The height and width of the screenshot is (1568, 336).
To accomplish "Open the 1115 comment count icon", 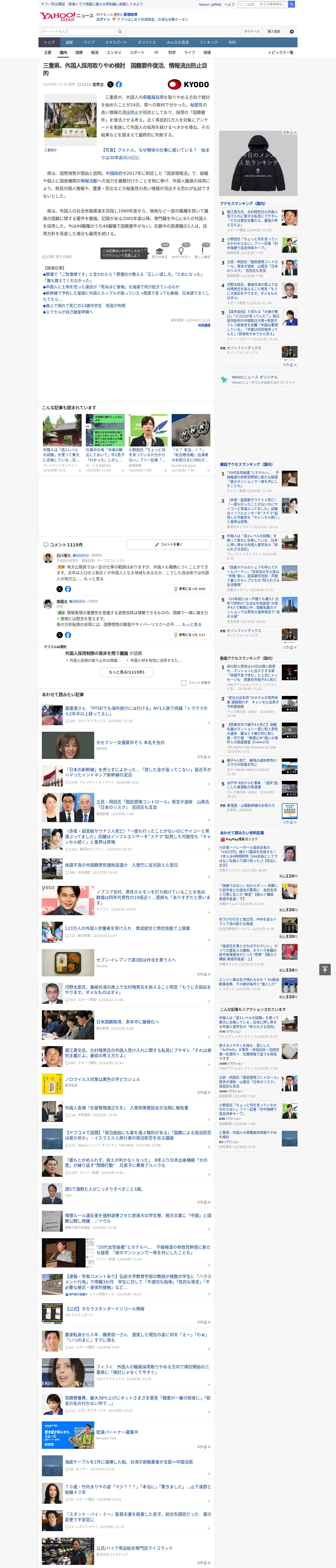I will click(85, 85).
